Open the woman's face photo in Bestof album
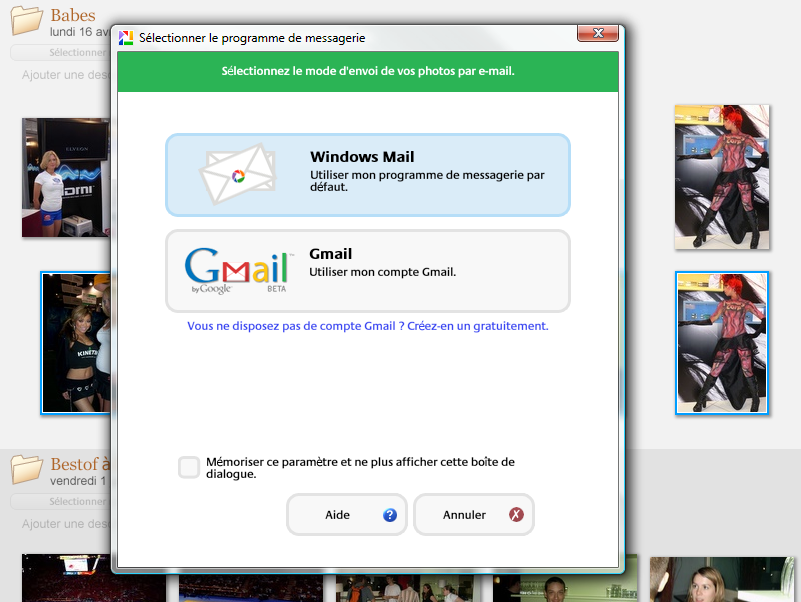801x602 pixels. click(x=722, y=580)
